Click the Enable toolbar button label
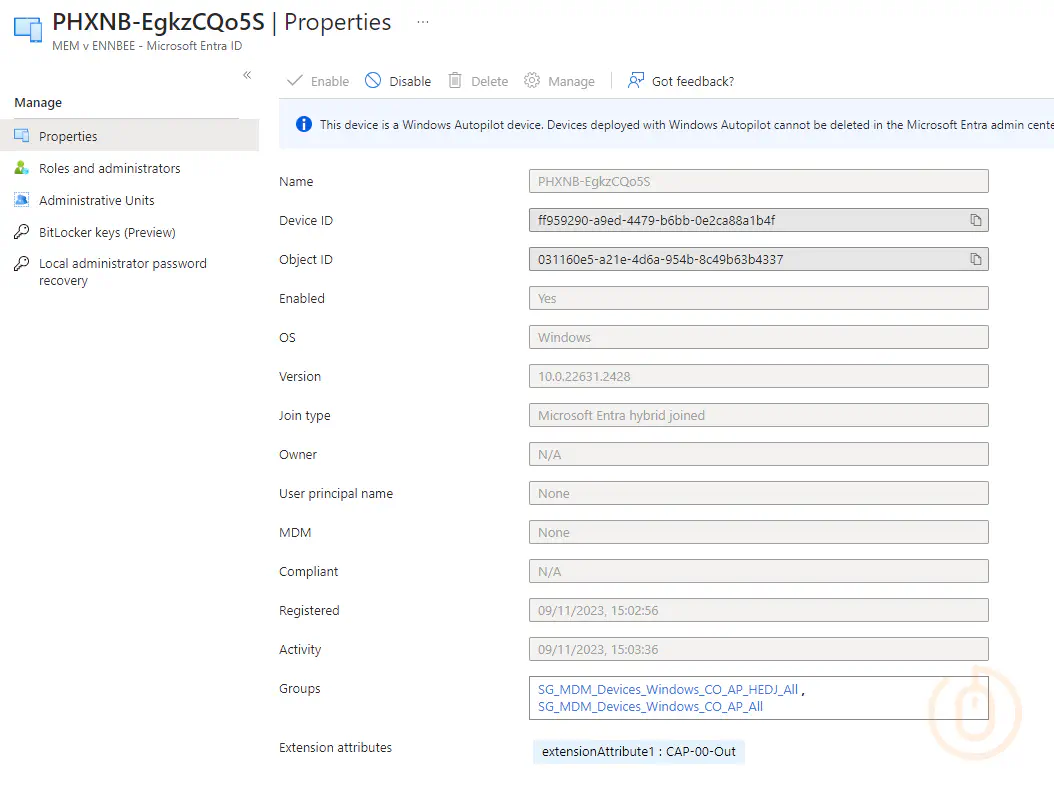Screen dimensions: 1054x792 [329, 81]
